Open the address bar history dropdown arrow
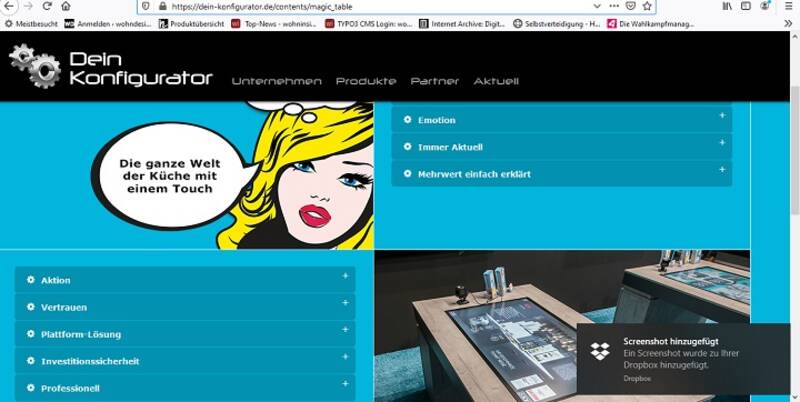Screen dimensions: 800x402 point(597,7)
